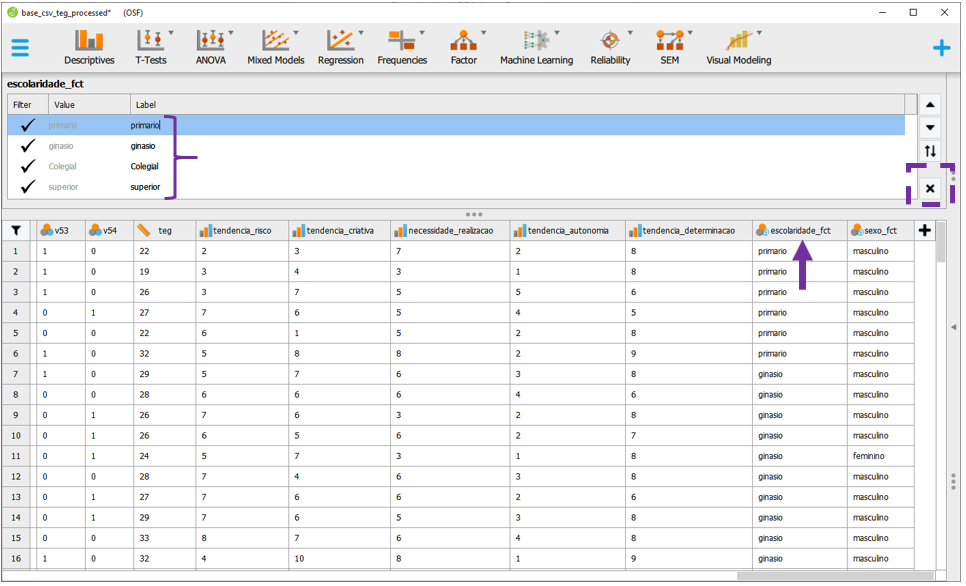Click the filter funnel icon in data table
Viewport: 966px width, 586px height.
click(x=15, y=230)
